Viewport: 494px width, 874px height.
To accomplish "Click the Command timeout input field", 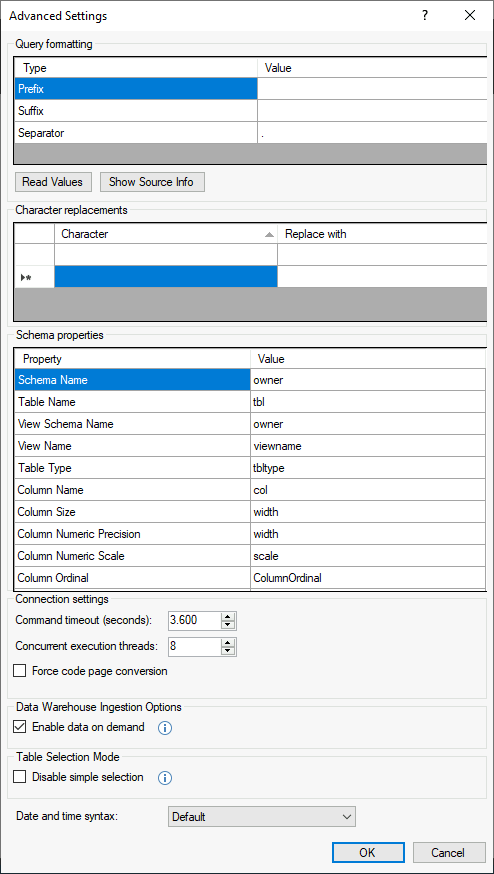I will pyautogui.click(x=195, y=620).
